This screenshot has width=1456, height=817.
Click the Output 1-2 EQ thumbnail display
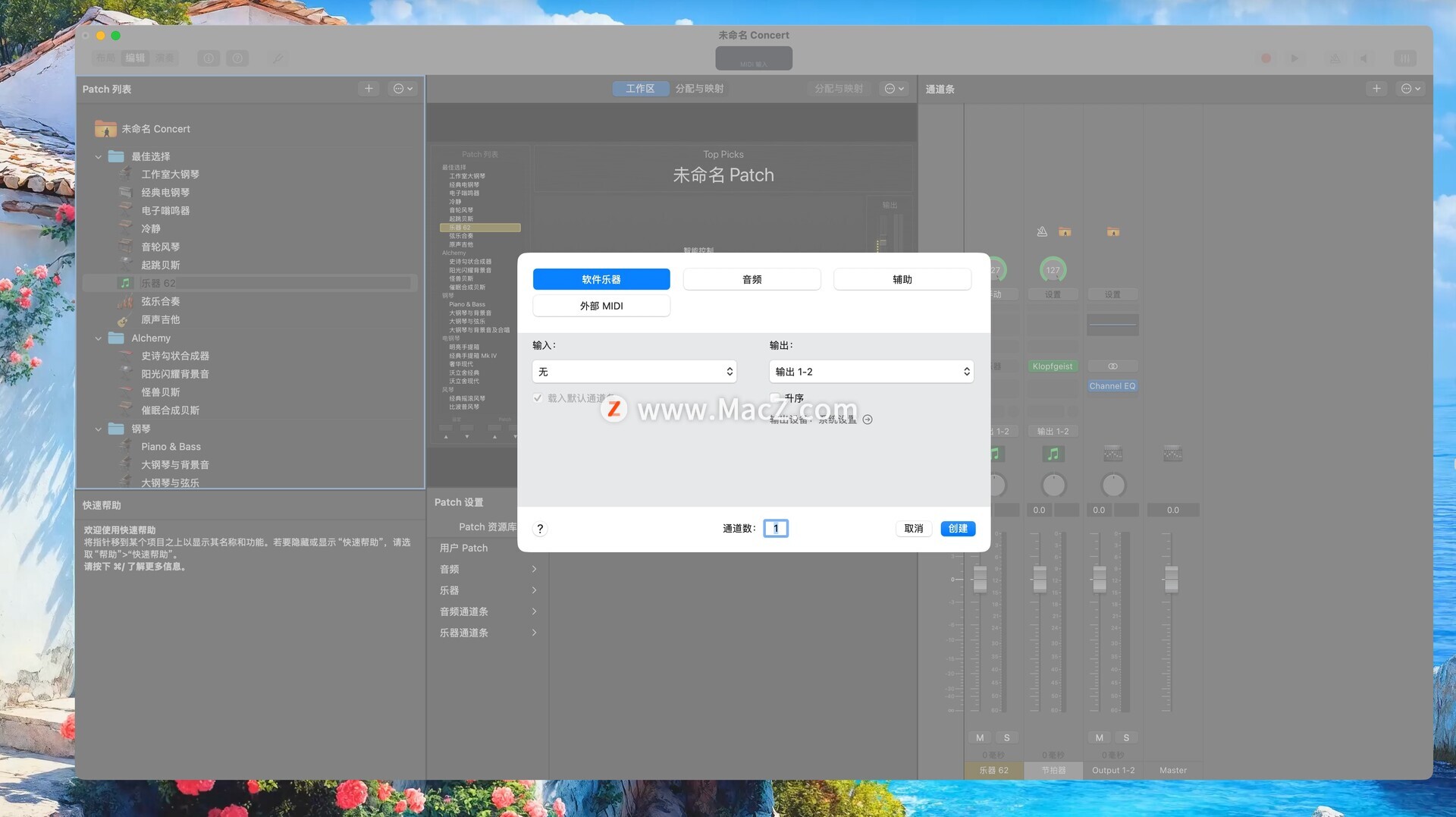coord(1112,325)
